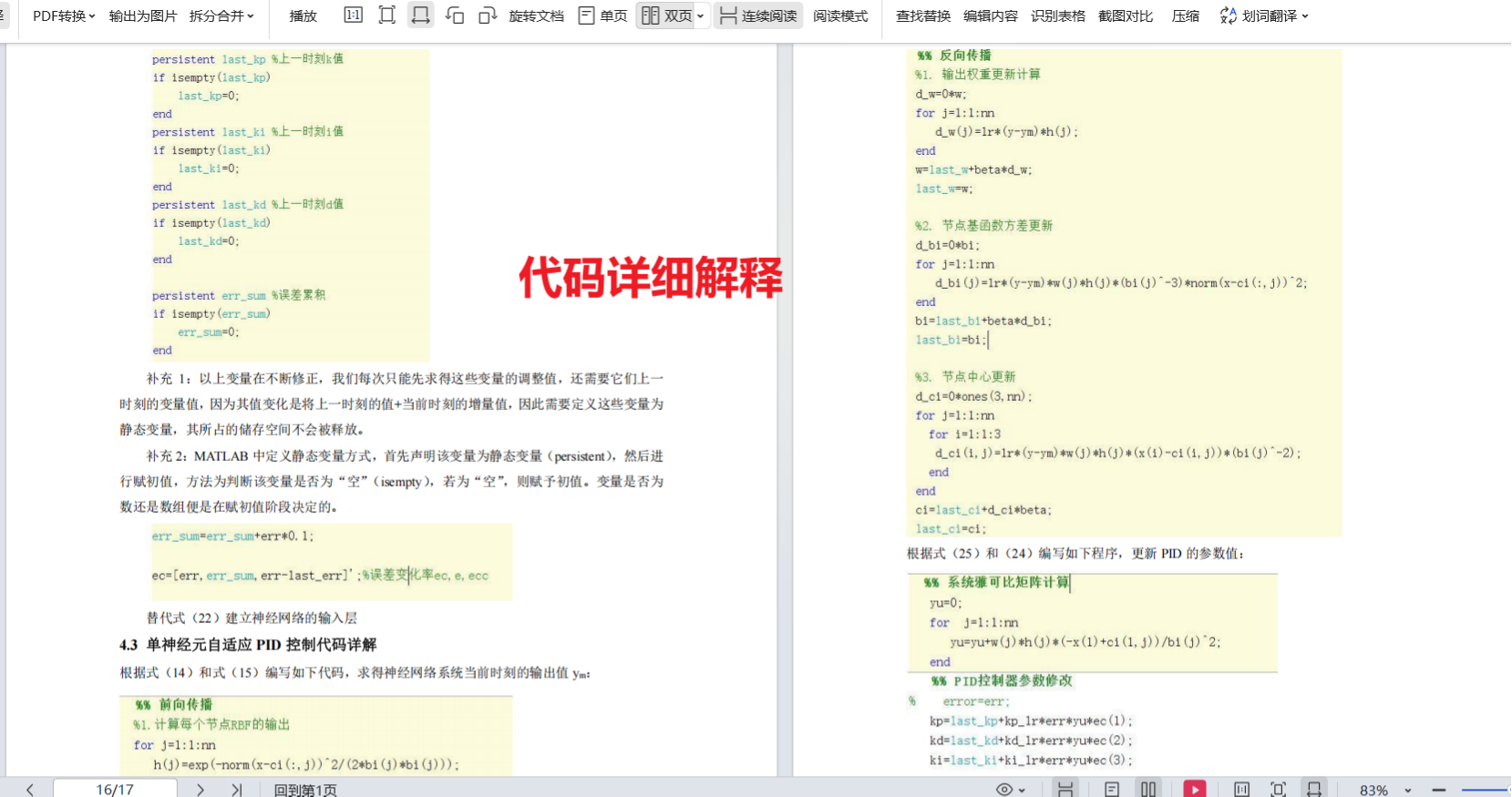Click the last page icon in status bar
The height and width of the screenshot is (797, 1512).
(237, 789)
